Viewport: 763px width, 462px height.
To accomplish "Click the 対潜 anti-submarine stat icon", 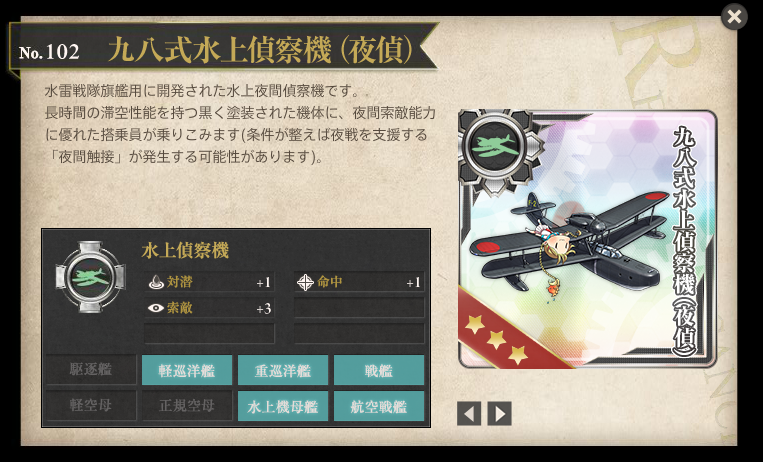I will point(156,282).
